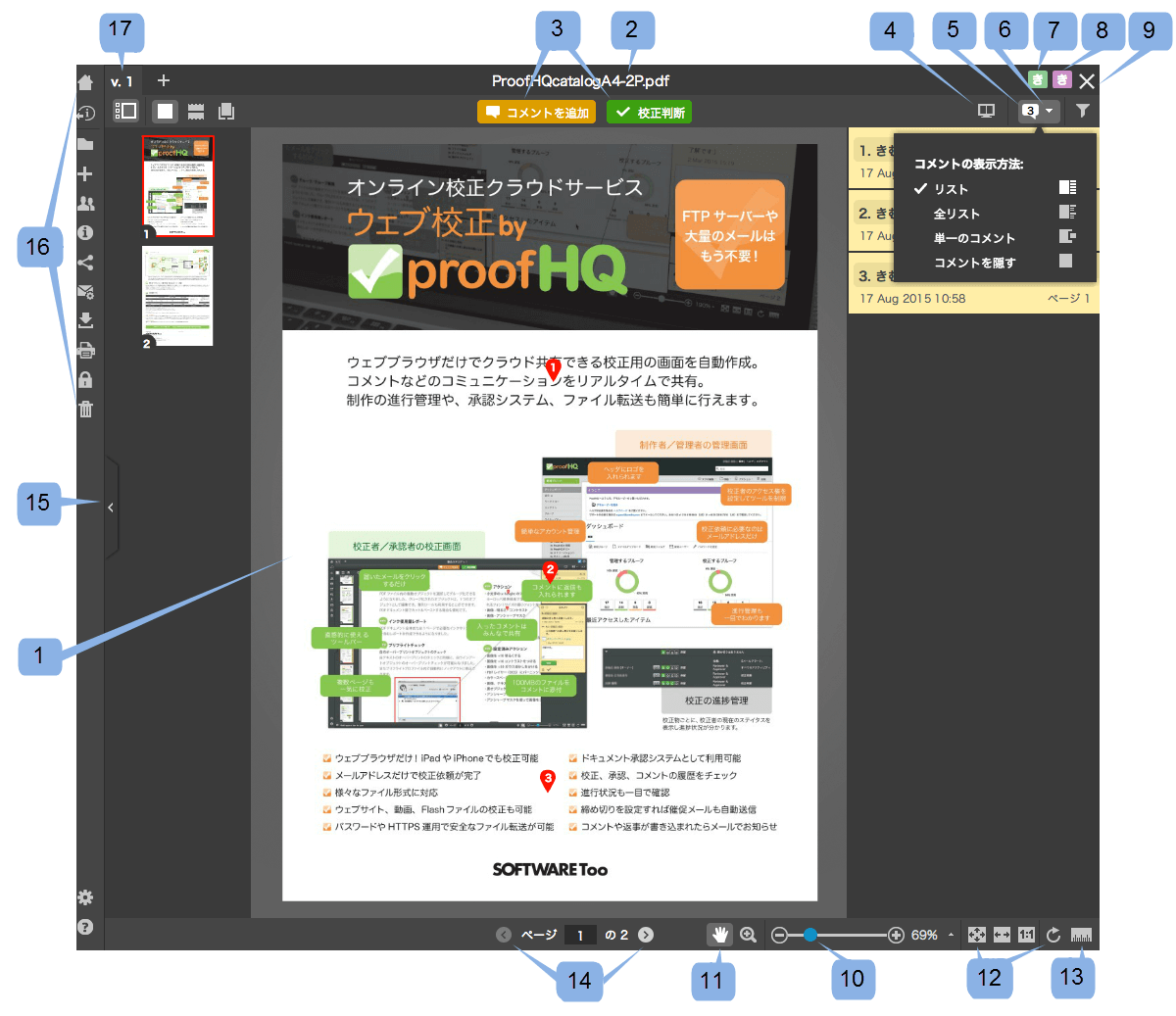Select page 2 thumbnail

177,295
